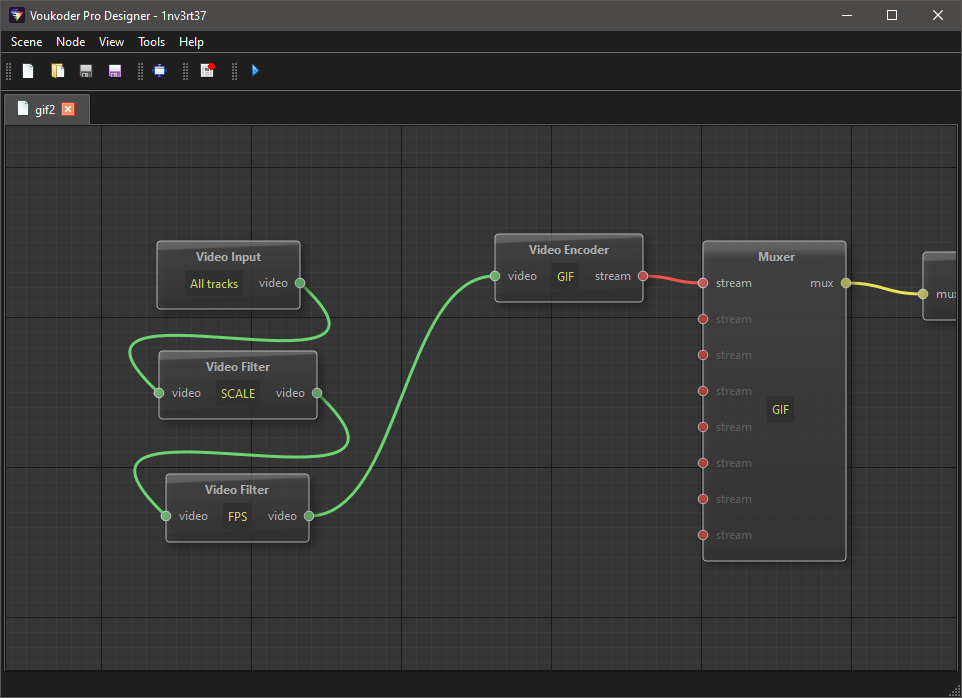This screenshot has height=698, width=962.
Task: Click the video output port on Video Input
Action: pyautogui.click(x=300, y=283)
